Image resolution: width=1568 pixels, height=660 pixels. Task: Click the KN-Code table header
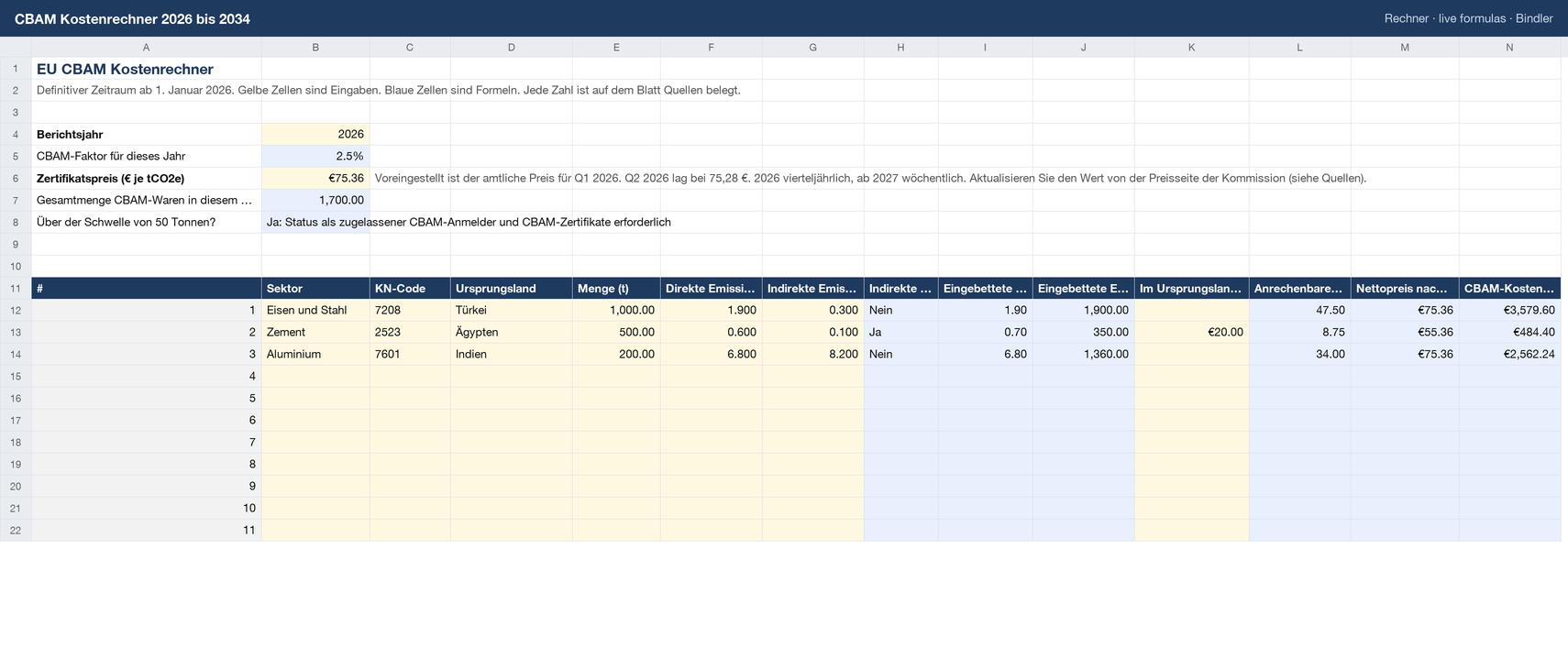coord(410,288)
